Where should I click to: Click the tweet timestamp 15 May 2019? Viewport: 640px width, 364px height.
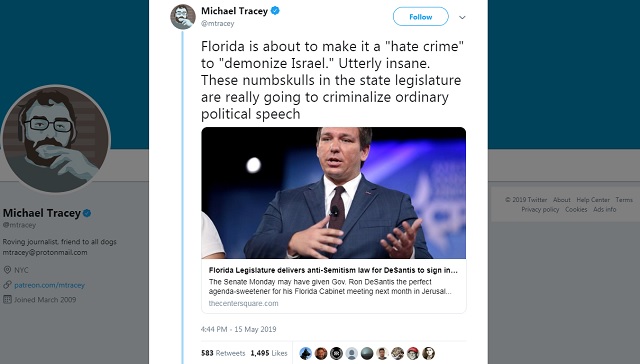tap(238, 329)
